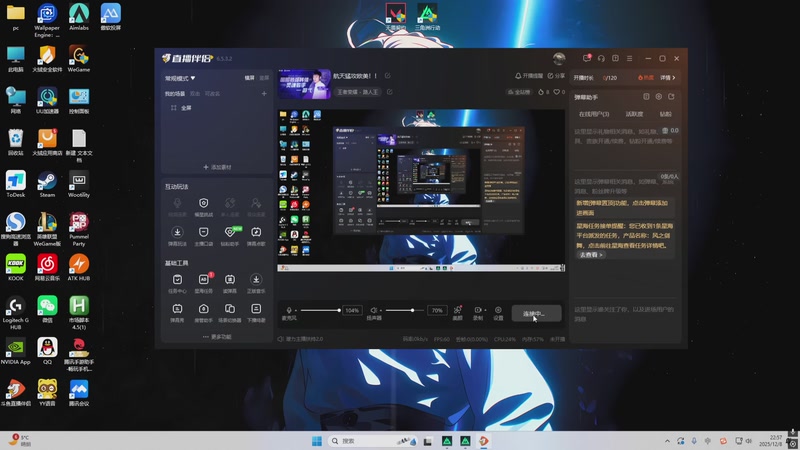This screenshot has height=450, width=800.
Task: Switch to the 活跃度 tab
Action: [x=634, y=114]
